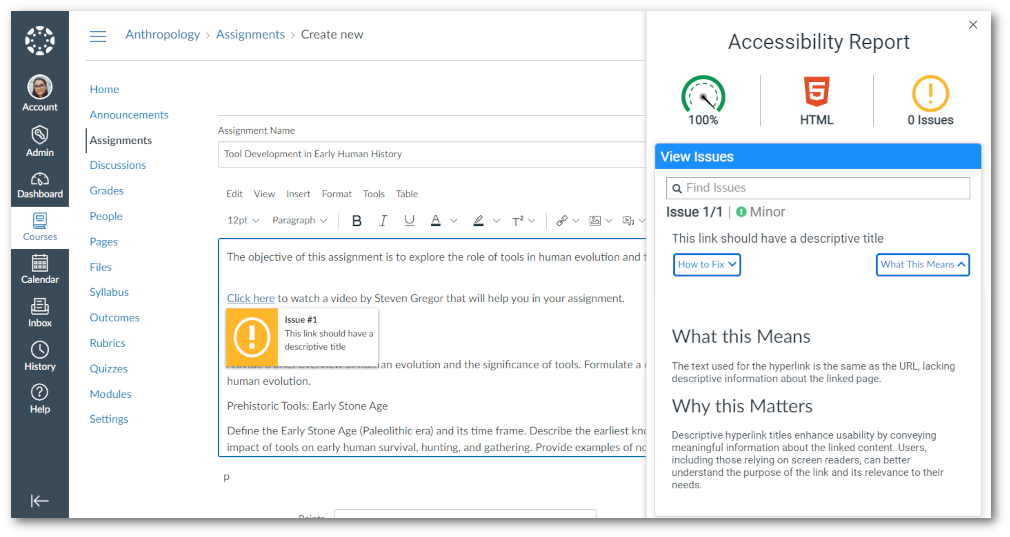Open Files in course navigation
This screenshot has height=537, width=1010.
click(x=100, y=267)
